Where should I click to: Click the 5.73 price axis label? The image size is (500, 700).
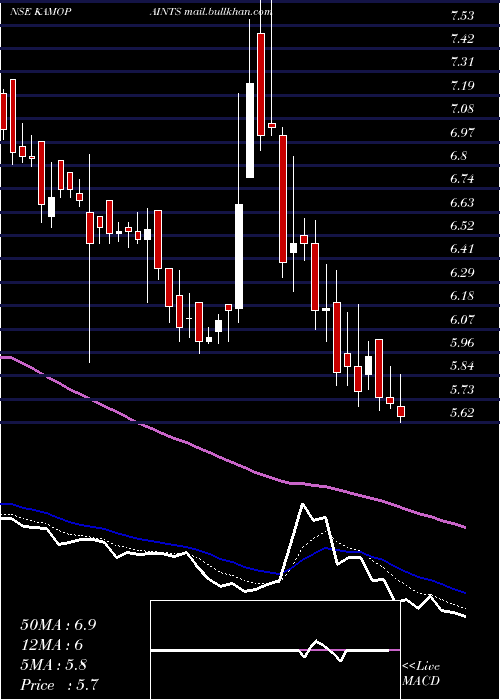[462, 390]
